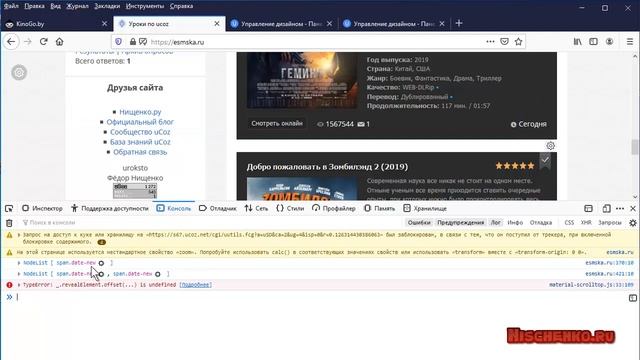This screenshot has height=360, width=640.
Task: Open the Журнал menu
Action: coord(77,6)
